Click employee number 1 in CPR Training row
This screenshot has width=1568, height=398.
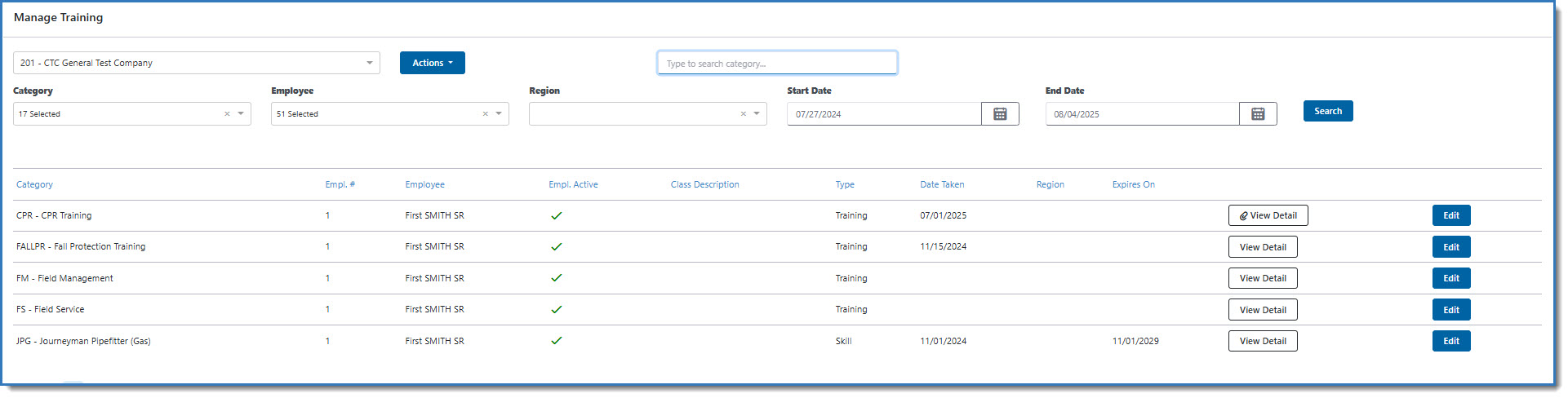(327, 216)
